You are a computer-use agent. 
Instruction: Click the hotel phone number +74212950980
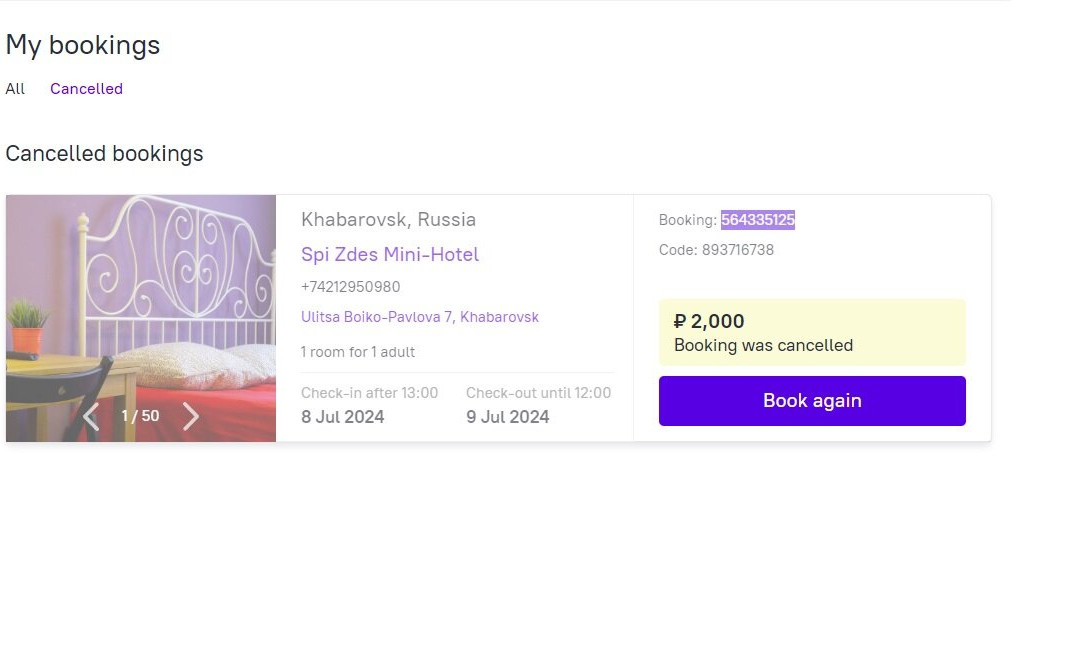click(x=351, y=287)
